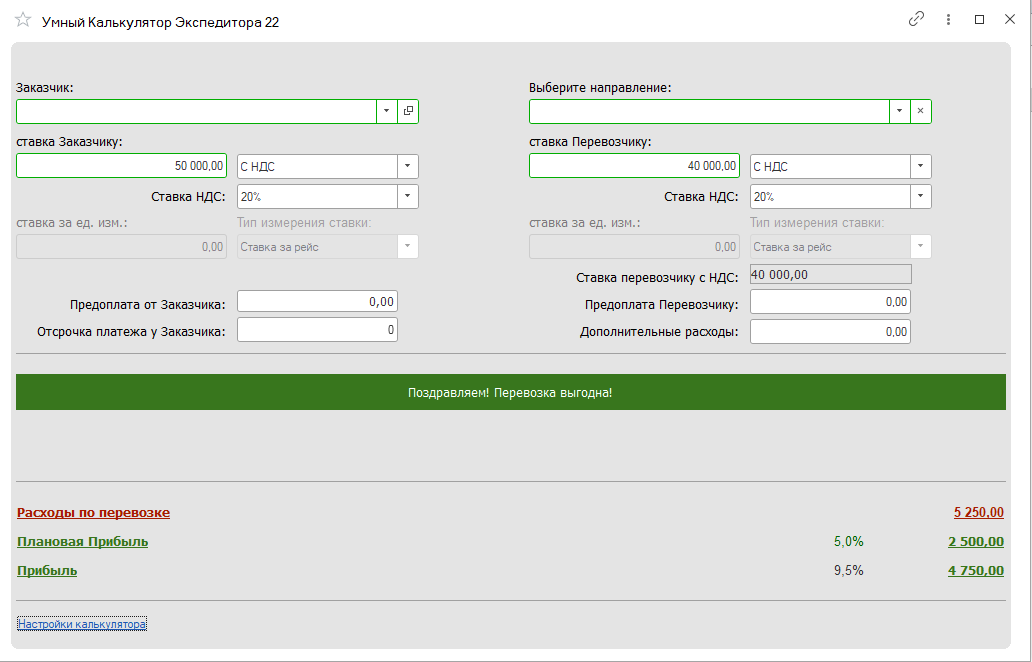The width and height of the screenshot is (1032, 662).
Task: Close the Умный Калькулятор Экспедитора window
Action: pos(1010,20)
